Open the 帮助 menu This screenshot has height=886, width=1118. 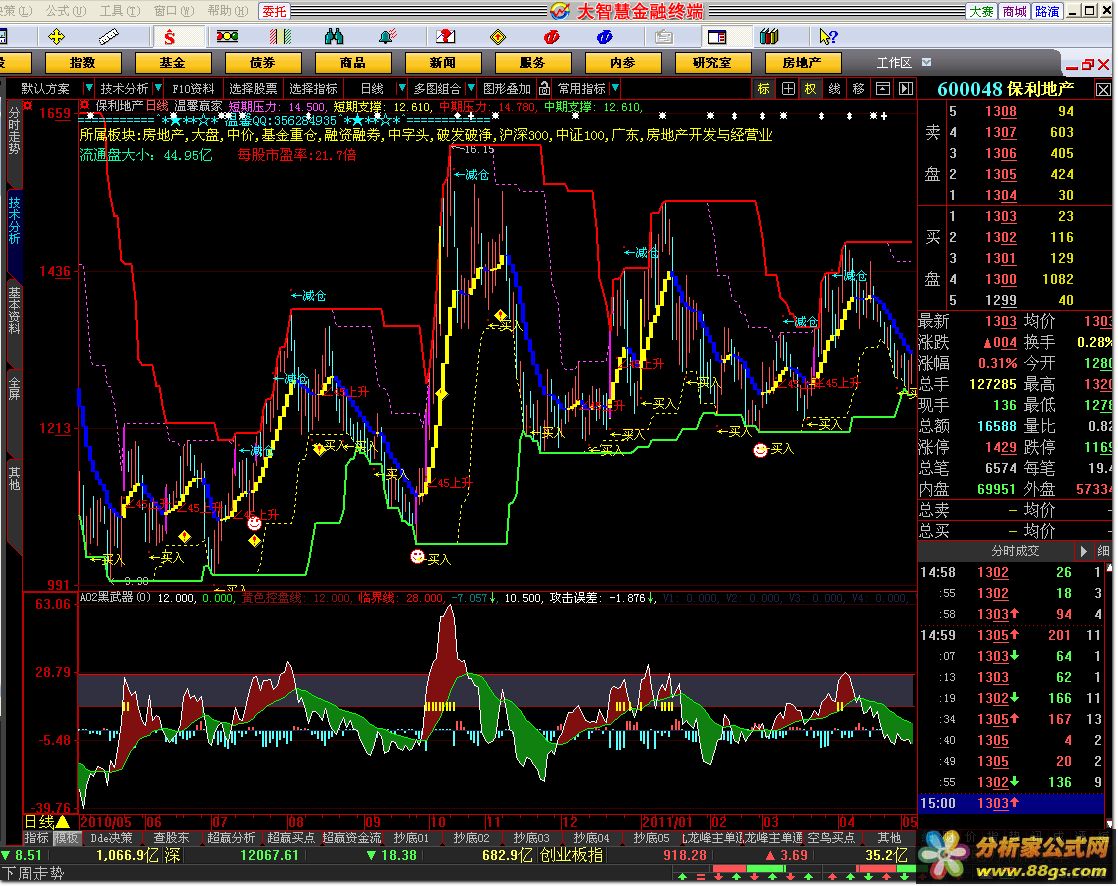(x=227, y=11)
